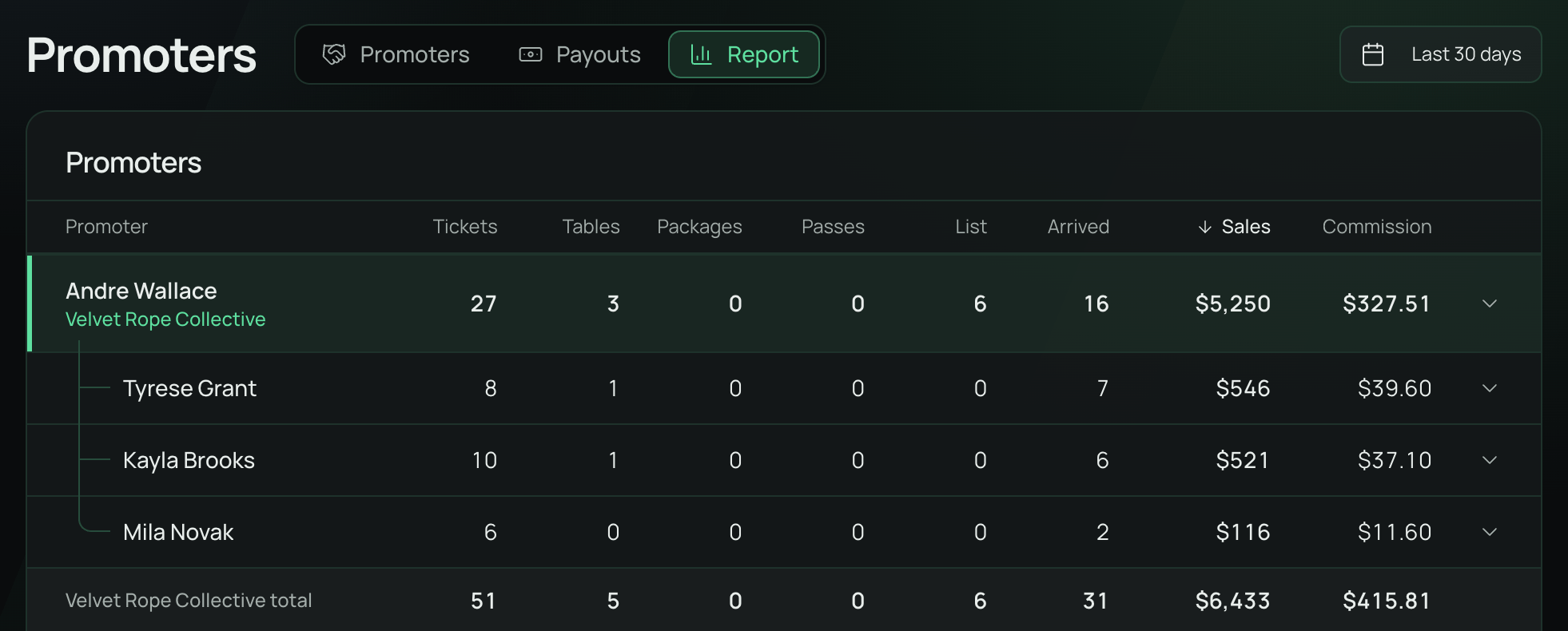This screenshot has height=631, width=1568.
Task: Open the Payouts tab
Action: (580, 54)
